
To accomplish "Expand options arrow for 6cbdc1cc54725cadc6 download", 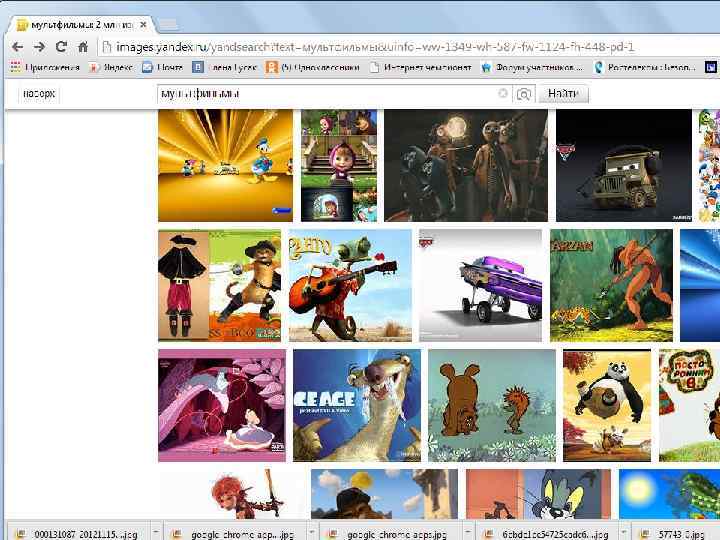I will 624,533.
